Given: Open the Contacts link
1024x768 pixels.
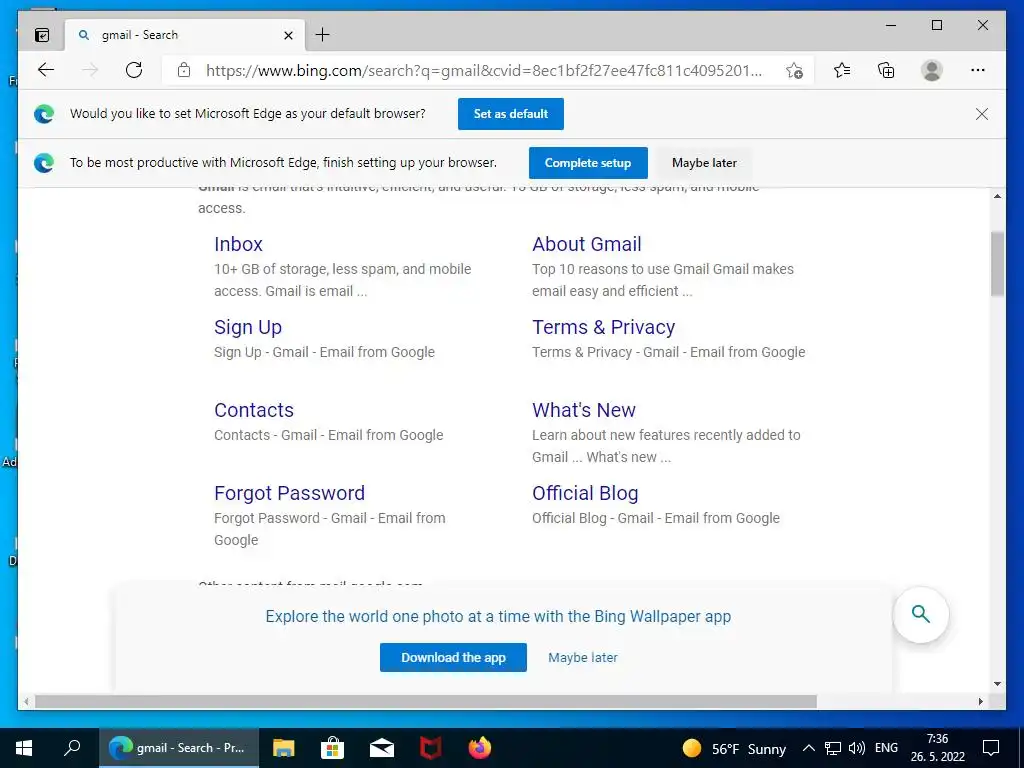Looking at the screenshot, I should (254, 410).
